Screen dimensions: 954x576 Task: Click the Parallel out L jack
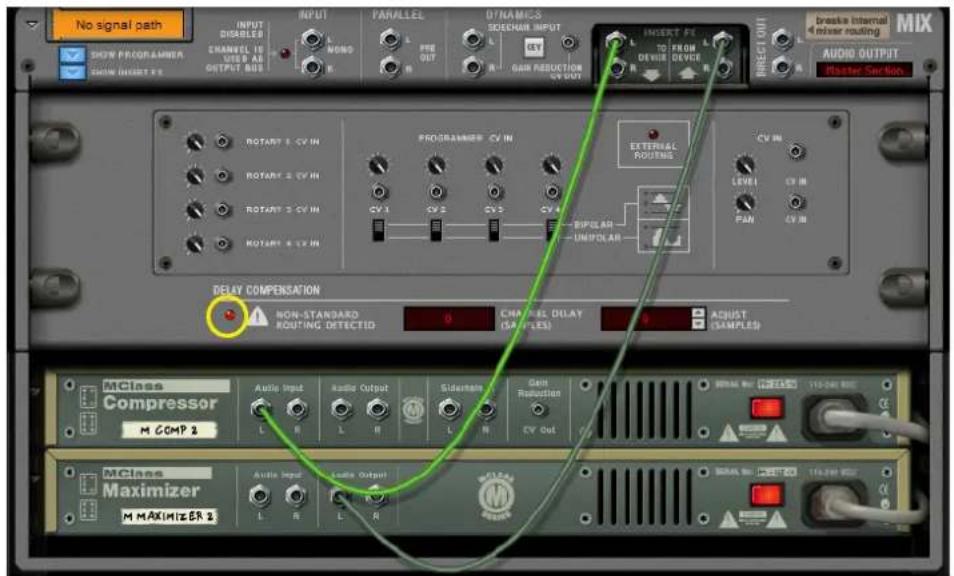[390, 40]
